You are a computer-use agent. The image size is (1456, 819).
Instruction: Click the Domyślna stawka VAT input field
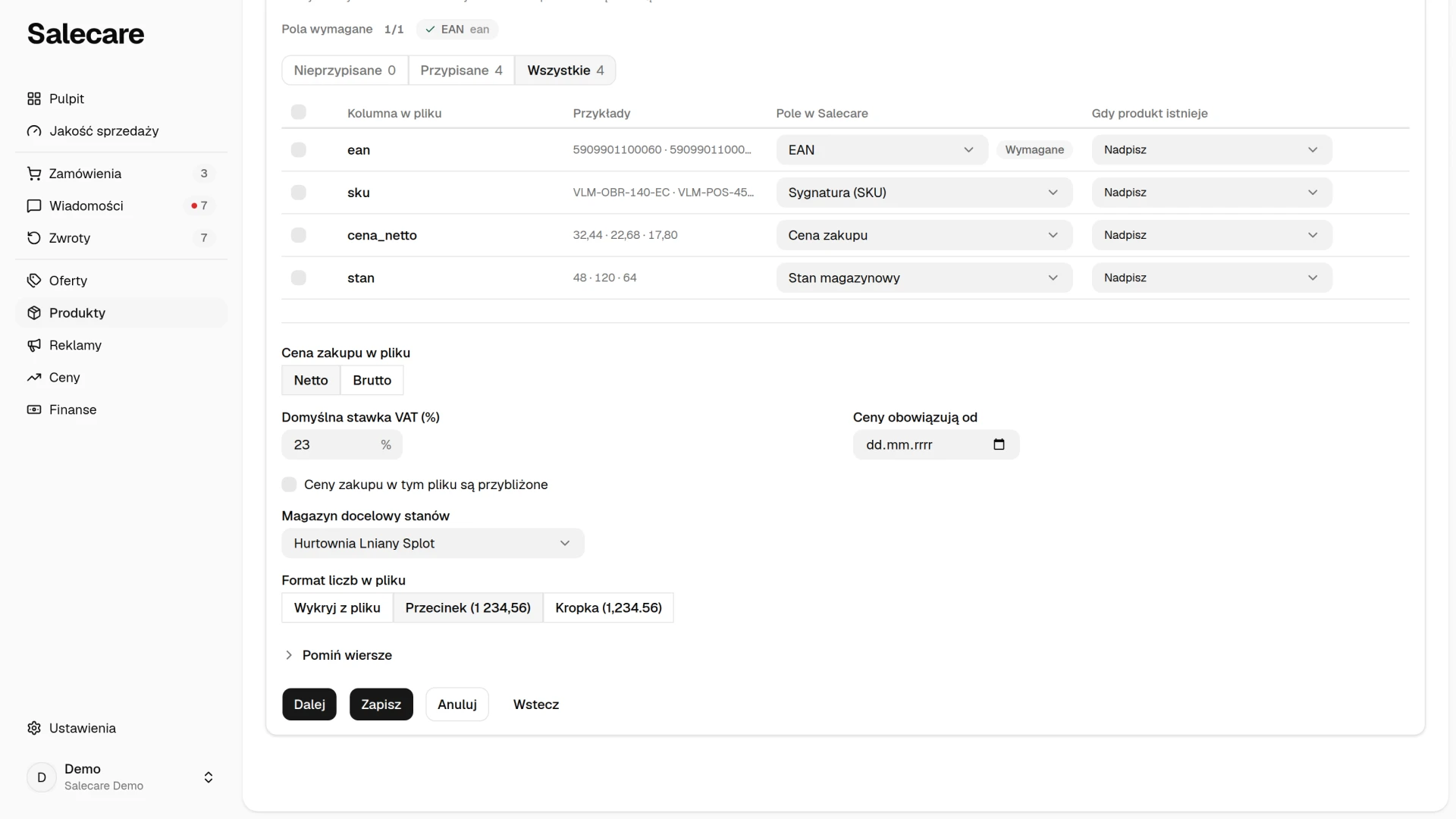342,444
